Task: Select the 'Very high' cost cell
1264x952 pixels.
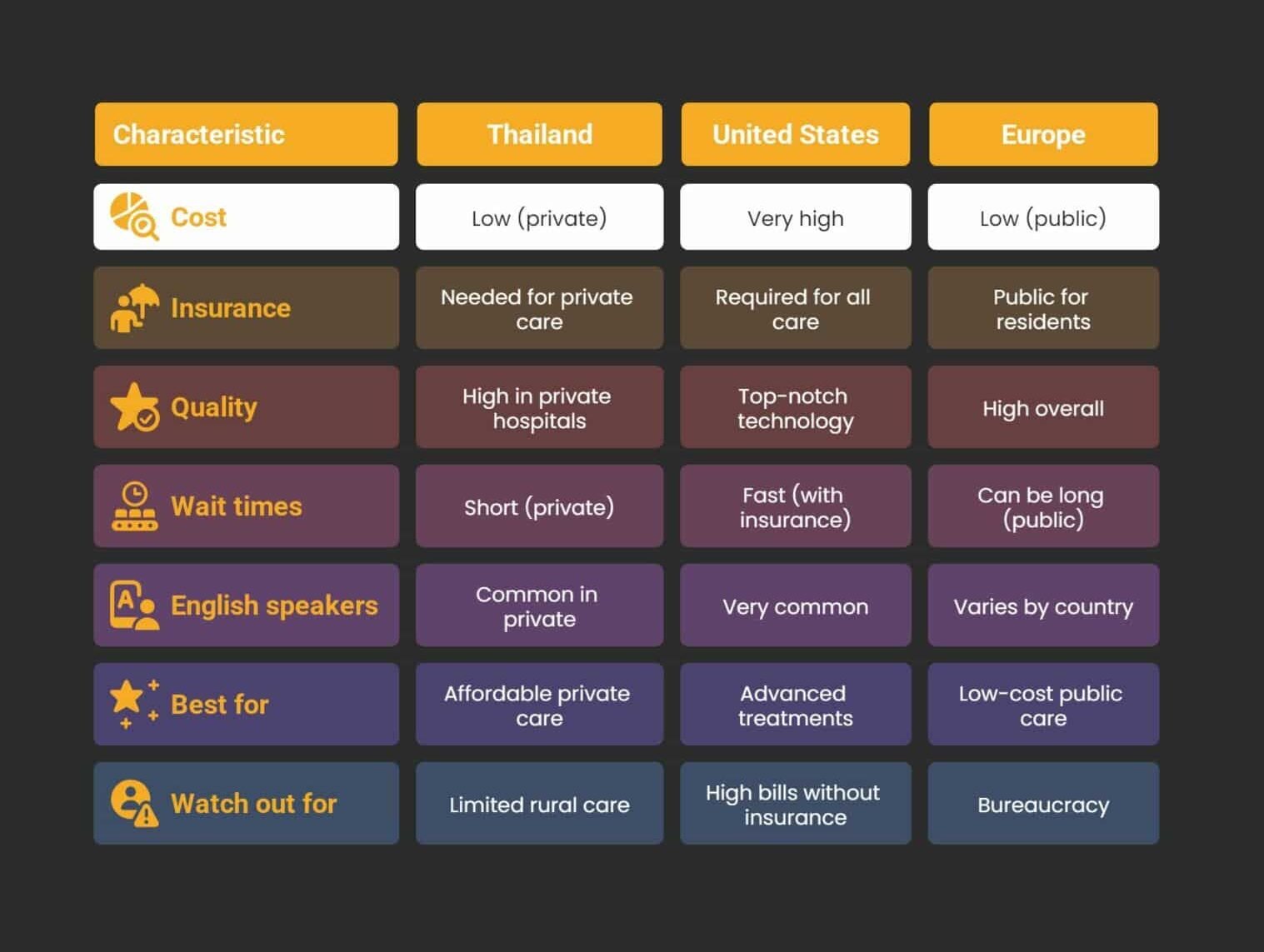Action: point(796,217)
